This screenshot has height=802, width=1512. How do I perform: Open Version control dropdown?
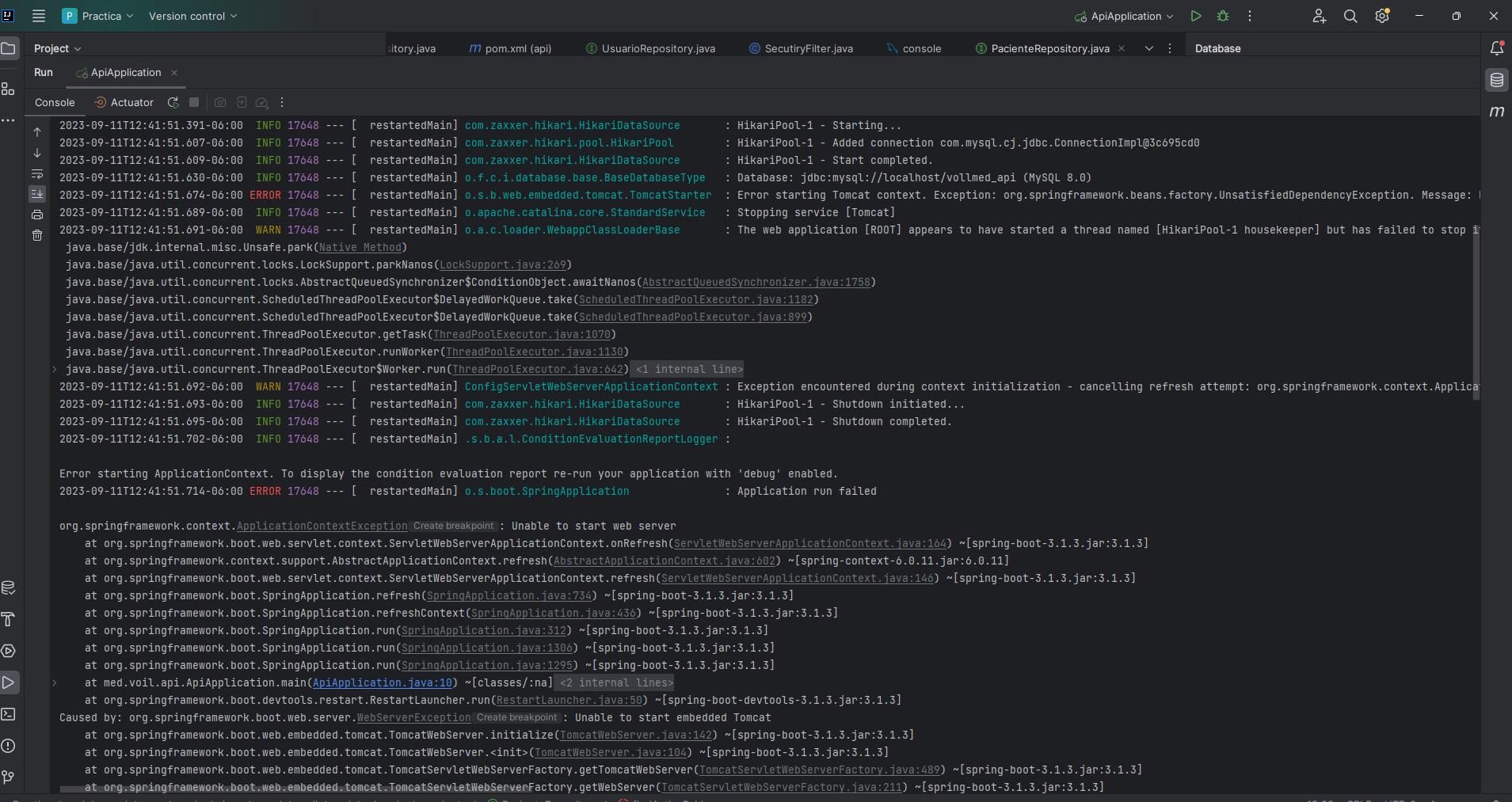[192, 16]
